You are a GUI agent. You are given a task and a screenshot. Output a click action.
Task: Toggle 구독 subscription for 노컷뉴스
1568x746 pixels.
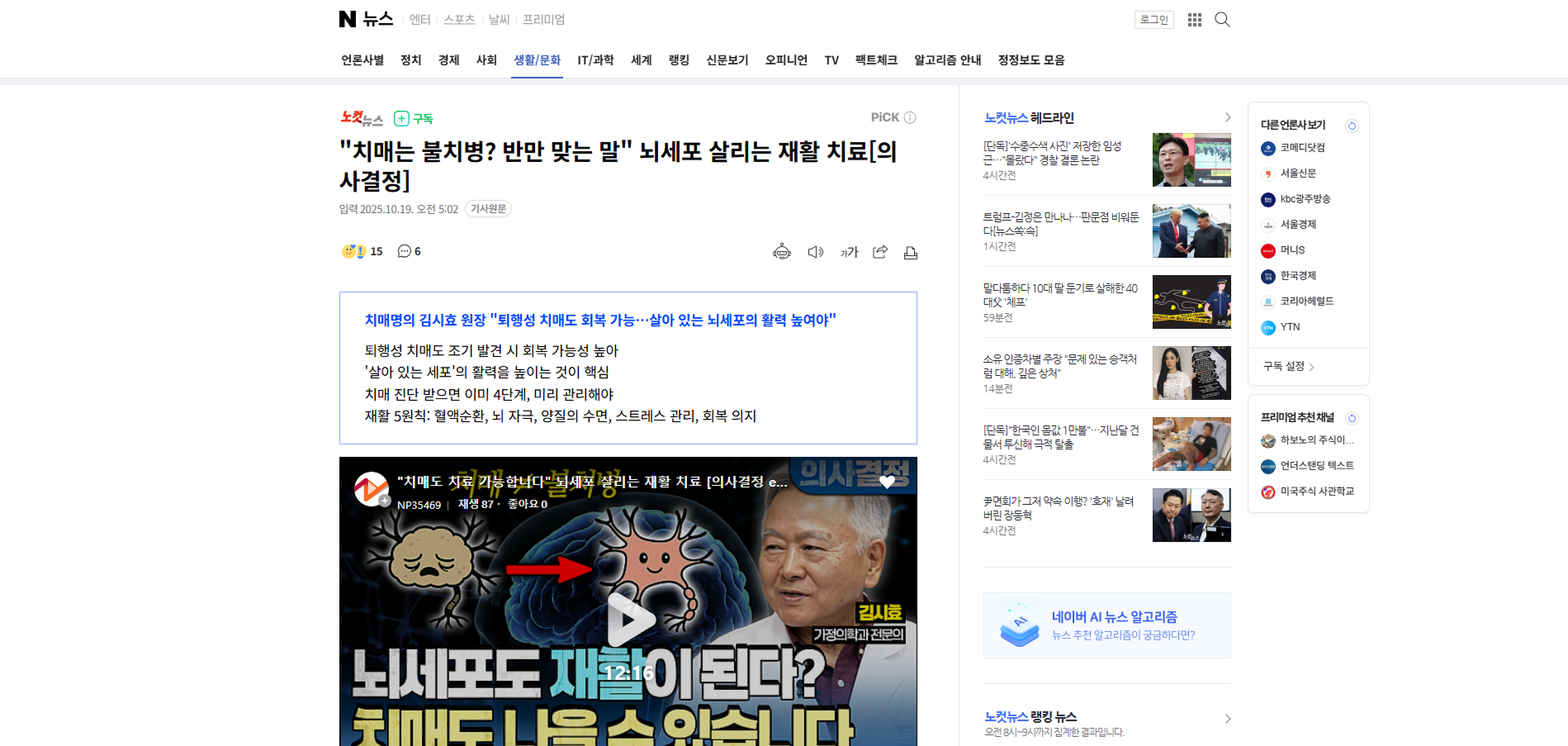pos(414,118)
